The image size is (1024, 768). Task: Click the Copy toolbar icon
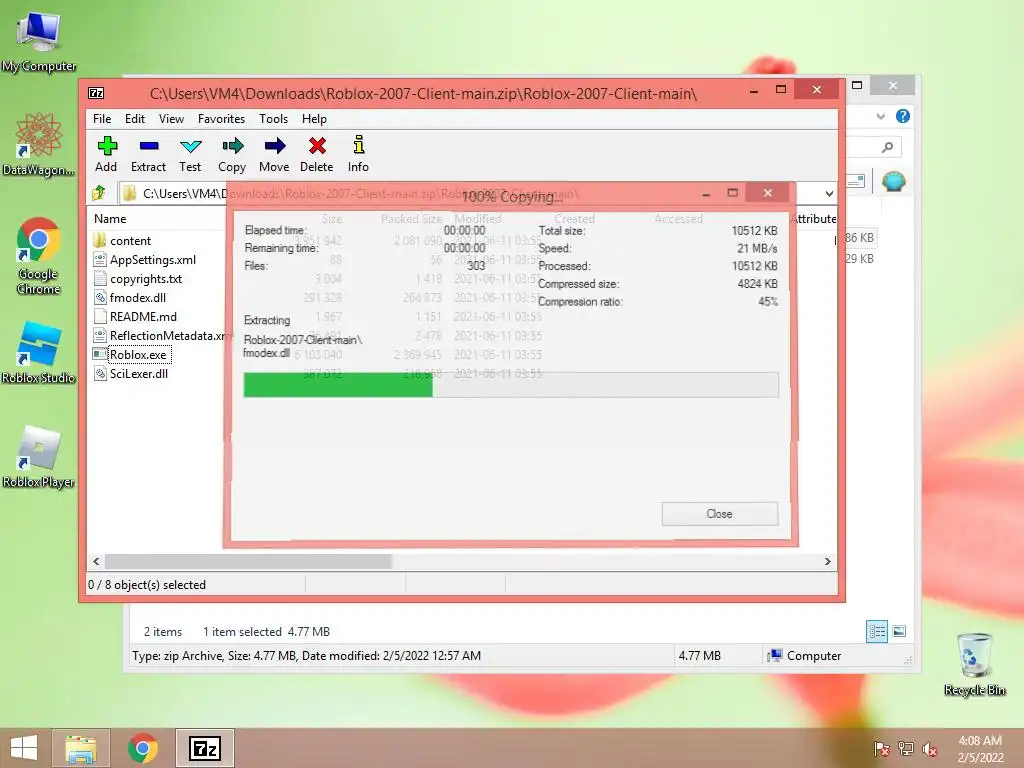[x=232, y=154]
